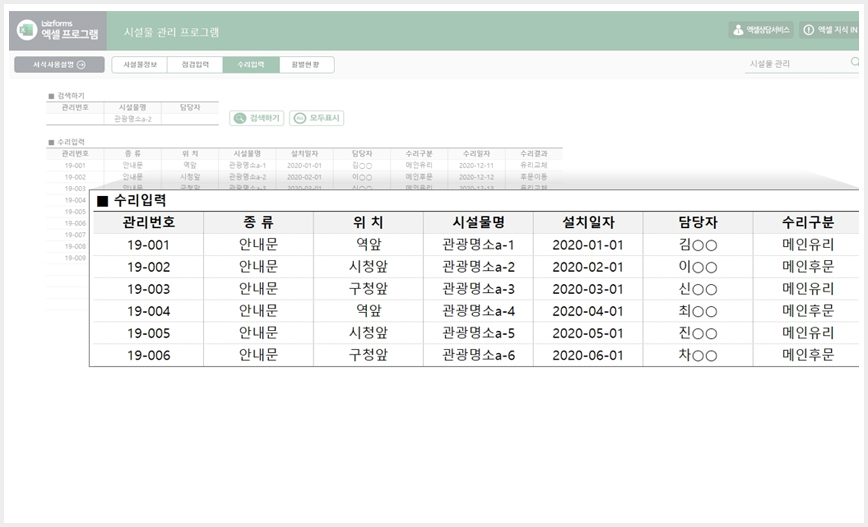This screenshot has width=868, height=527.
Task: Click the arrow circle icon in 서식사용설명
Action: click(x=81, y=65)
